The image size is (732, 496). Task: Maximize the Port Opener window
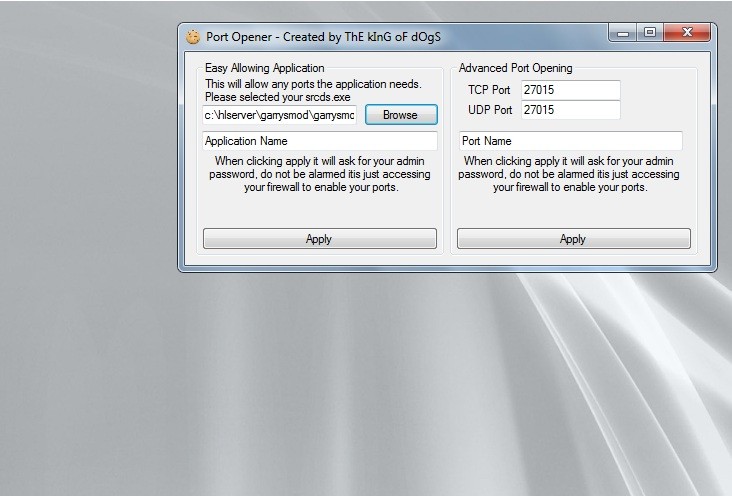(650, 33)
